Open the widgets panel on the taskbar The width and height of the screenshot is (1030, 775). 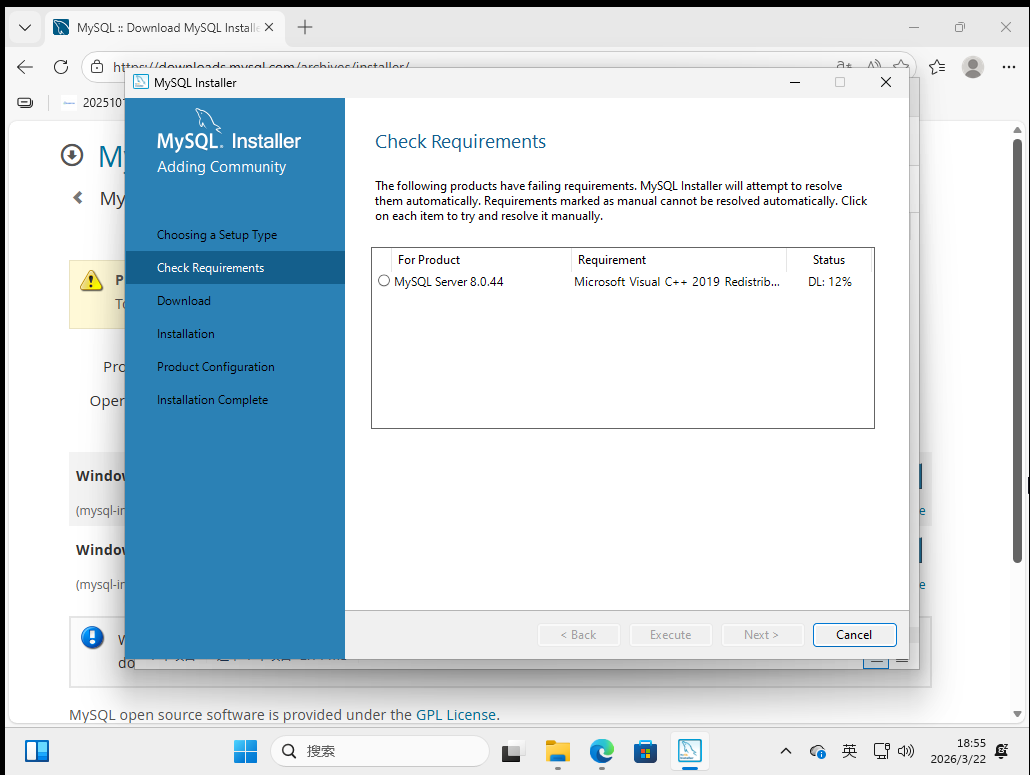[37, 751]
